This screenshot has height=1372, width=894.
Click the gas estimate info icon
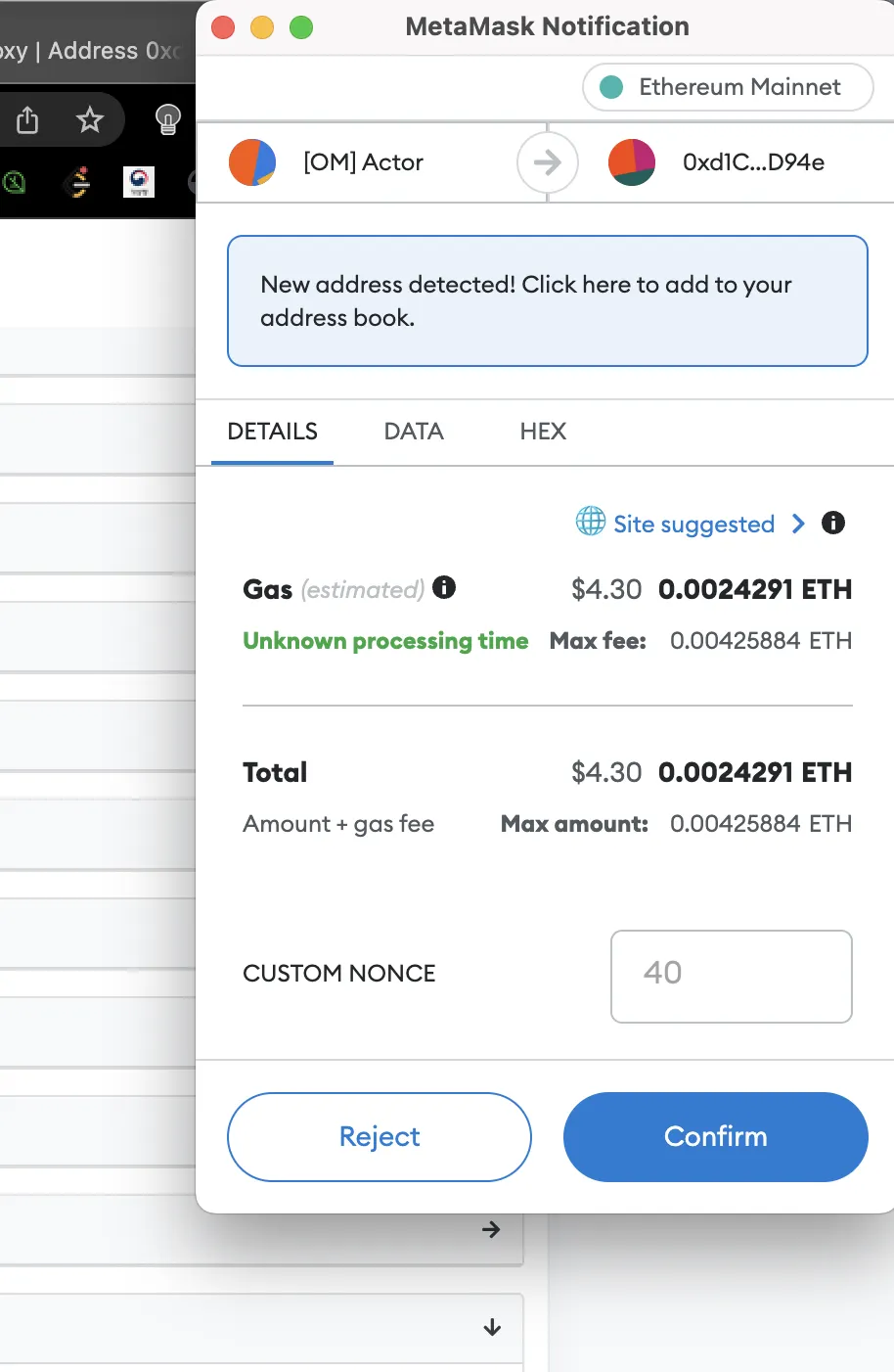tap(444, 587)
